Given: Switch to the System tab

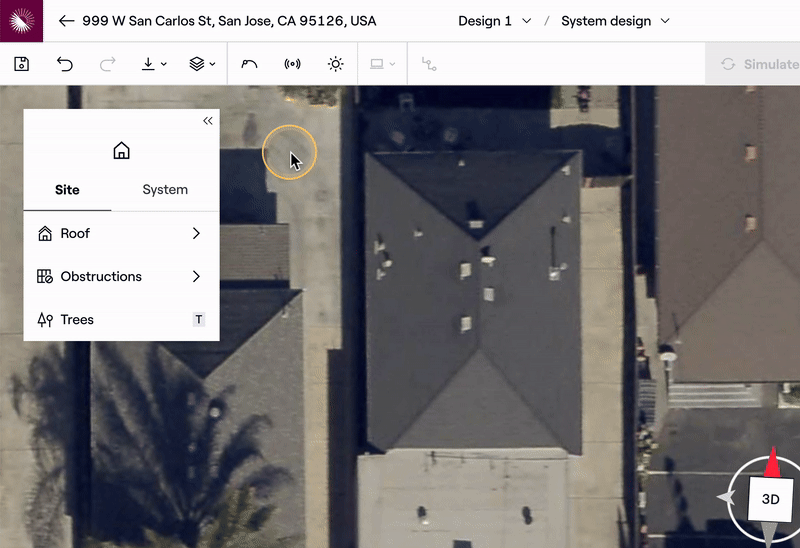Looking at the screenshot, I should pyautogui.click(x=165, y=190).
